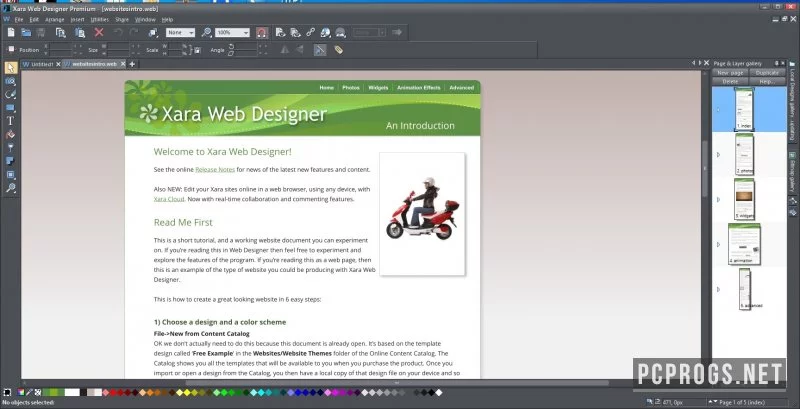The height and width of the screenshot is (409, 800).
Task: Open the Window menu
Action: point(145,19)
